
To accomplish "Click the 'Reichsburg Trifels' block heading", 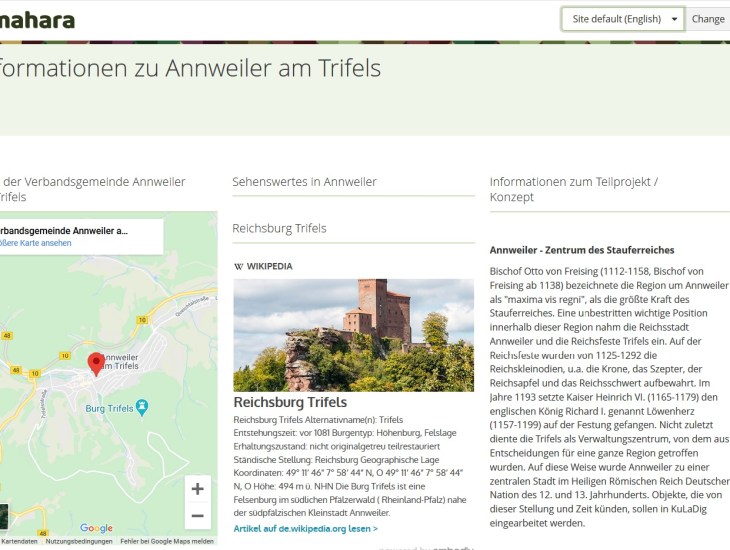I will pos(279,228).
